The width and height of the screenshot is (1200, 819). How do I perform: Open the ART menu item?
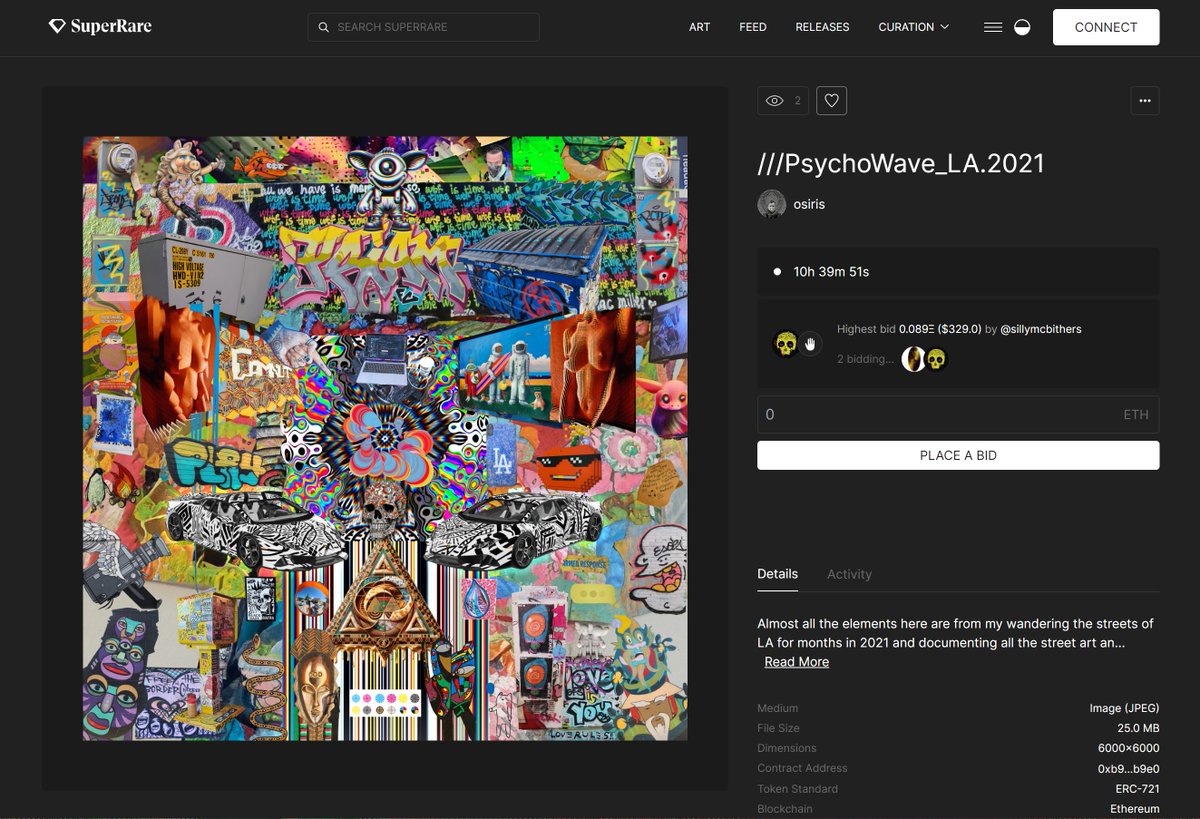(x=699, y=27)
